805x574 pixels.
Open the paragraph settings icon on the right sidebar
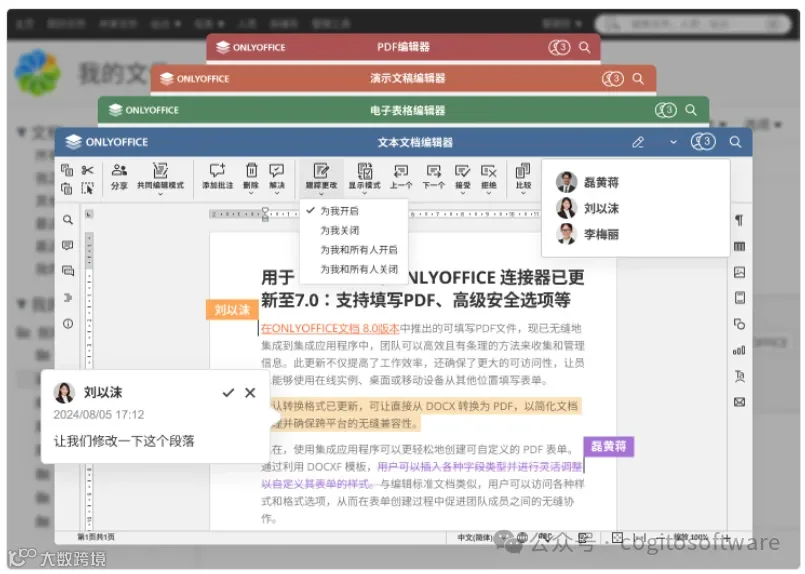[739, 220]
